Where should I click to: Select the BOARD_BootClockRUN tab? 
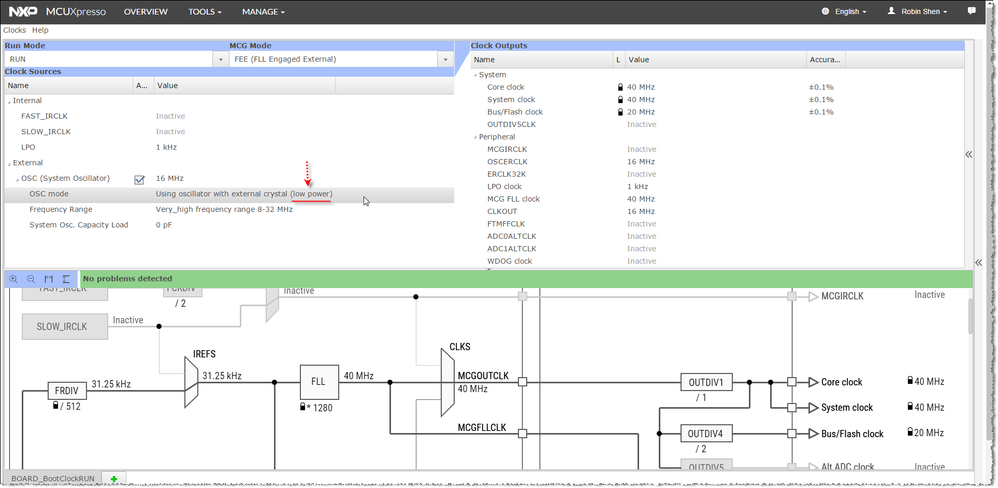point(53,478)
